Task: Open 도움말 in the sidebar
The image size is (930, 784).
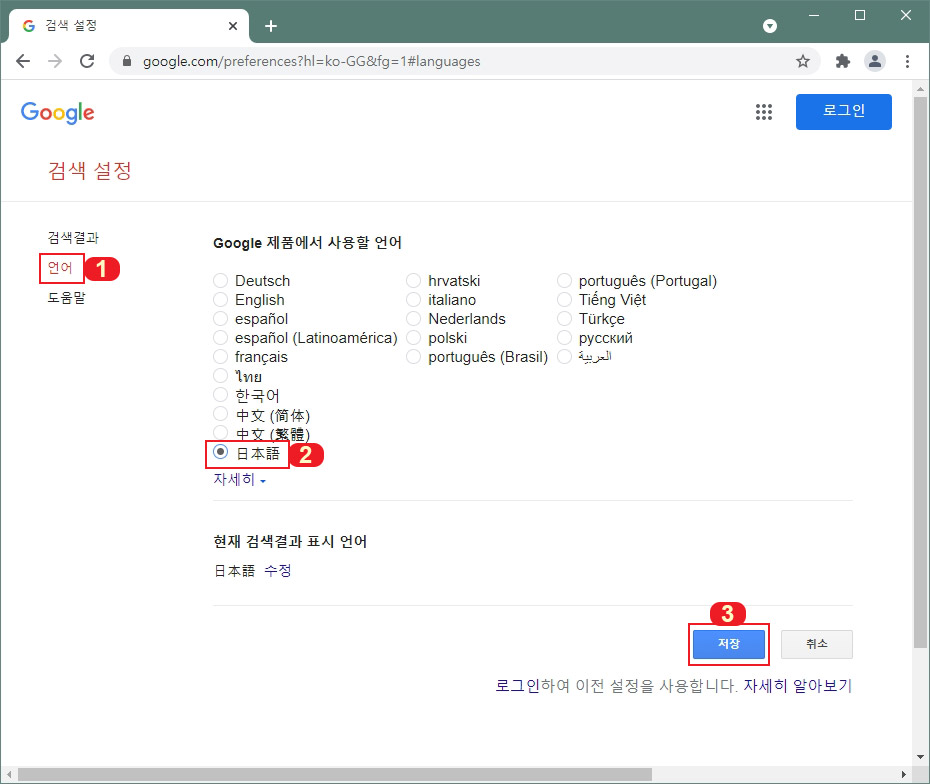Action: [66, 297]
